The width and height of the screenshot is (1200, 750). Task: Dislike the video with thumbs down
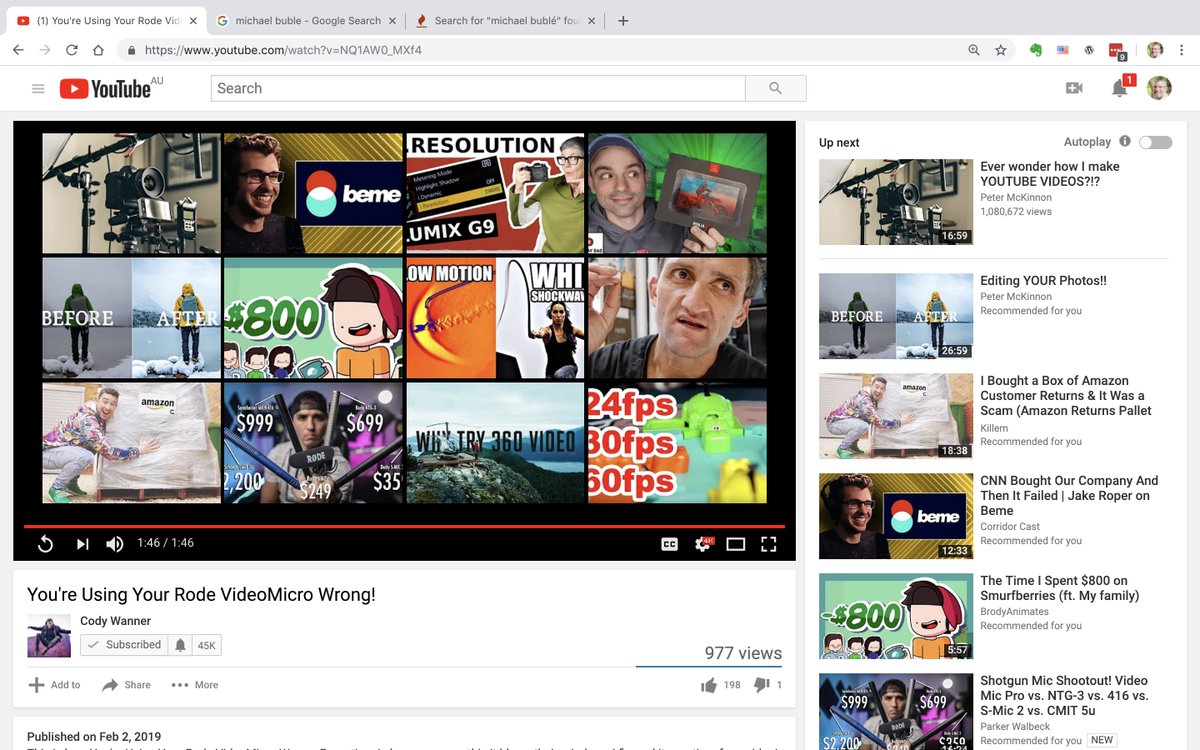pos(761,685)
